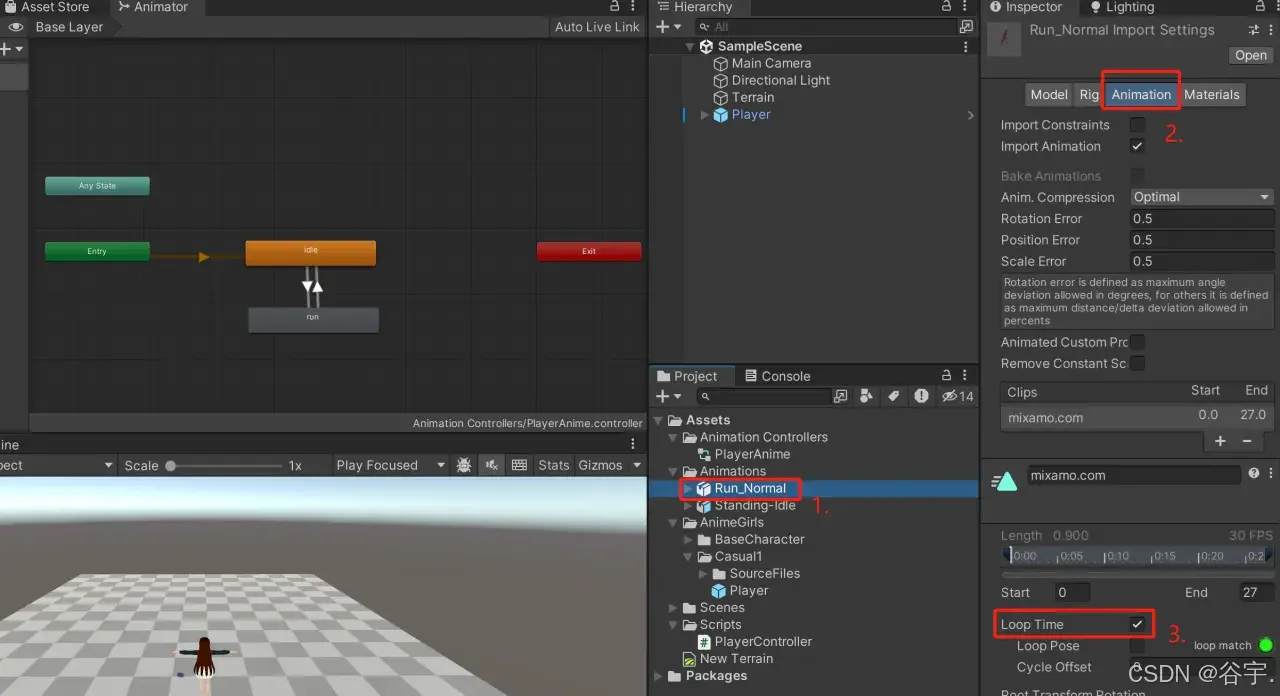This screenshot has width=1280, height=696.
Task: Select the Idle state node
Action: point(311,252)
